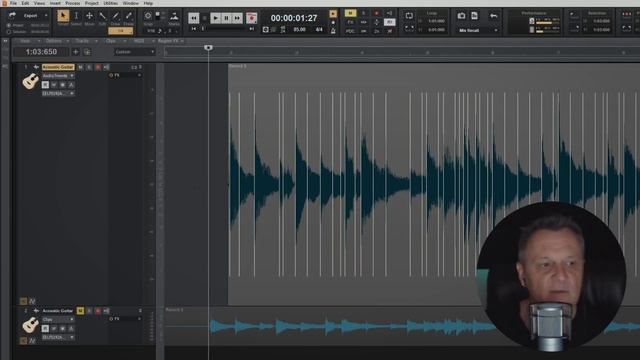Image resolution: width=640 pixels, height=360 pixels.
Task: Open the Utilities menu
Action: coord(111,3)
